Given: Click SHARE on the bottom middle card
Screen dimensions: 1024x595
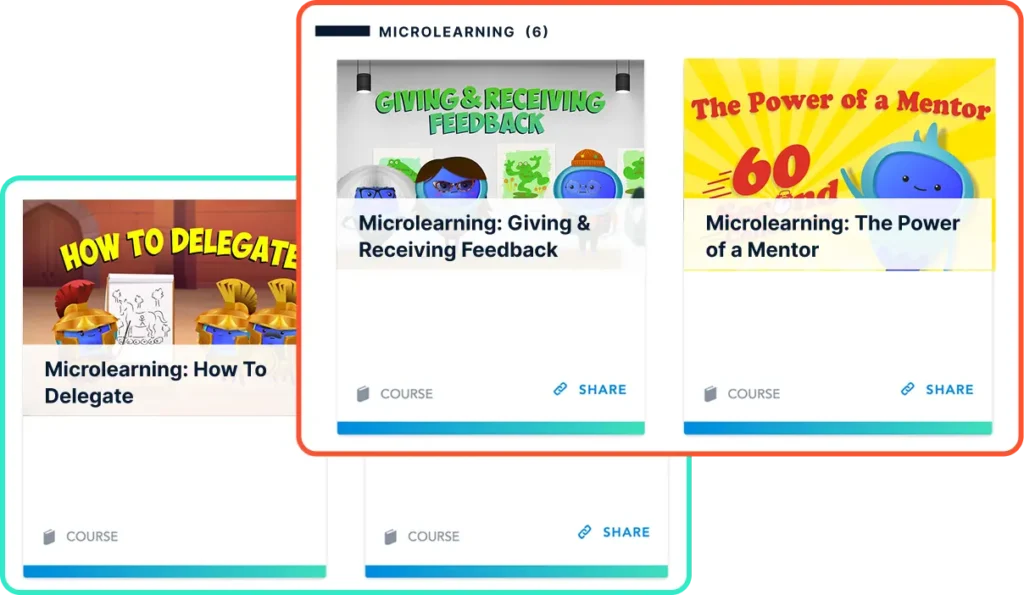Looking at the screenshot, I should 626,532.
